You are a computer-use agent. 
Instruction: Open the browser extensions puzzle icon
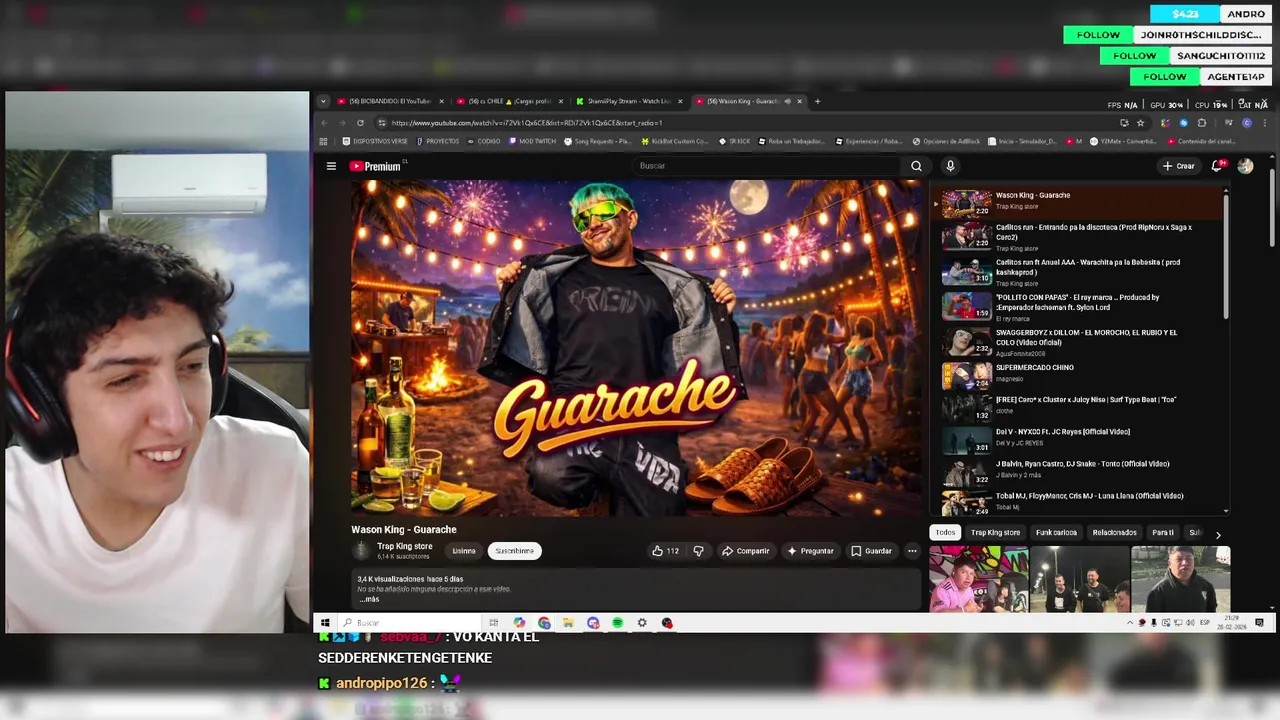click(1202, 123)
